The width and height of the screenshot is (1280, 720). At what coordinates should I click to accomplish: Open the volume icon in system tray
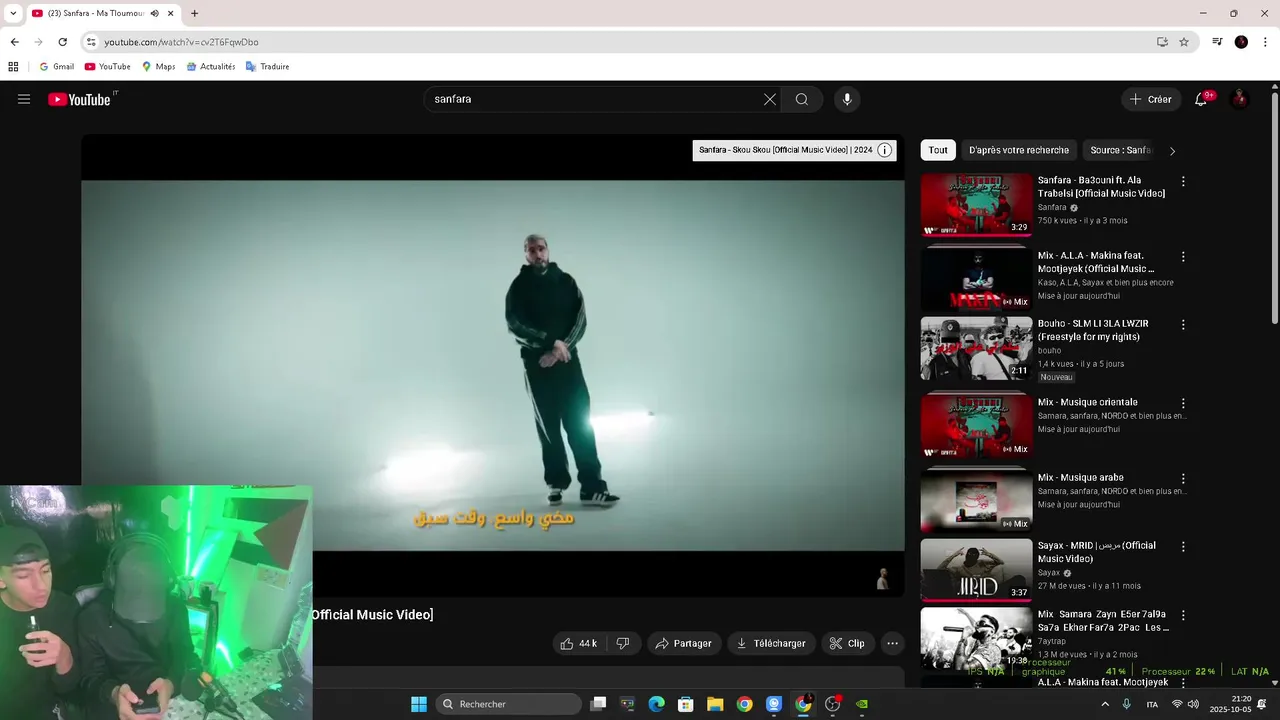pyautogui.click(x=1193, y=704)
